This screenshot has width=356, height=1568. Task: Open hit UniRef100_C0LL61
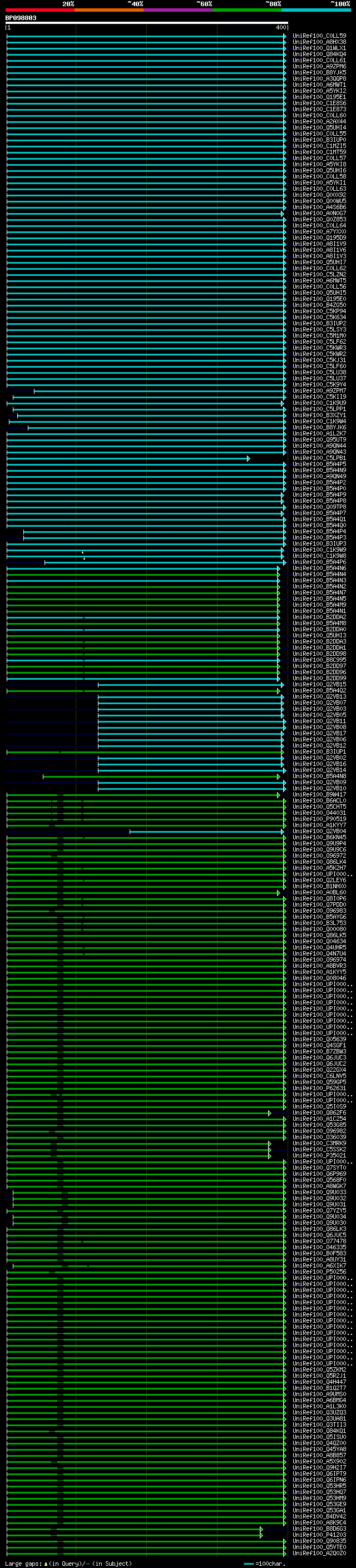click(319, 60)
